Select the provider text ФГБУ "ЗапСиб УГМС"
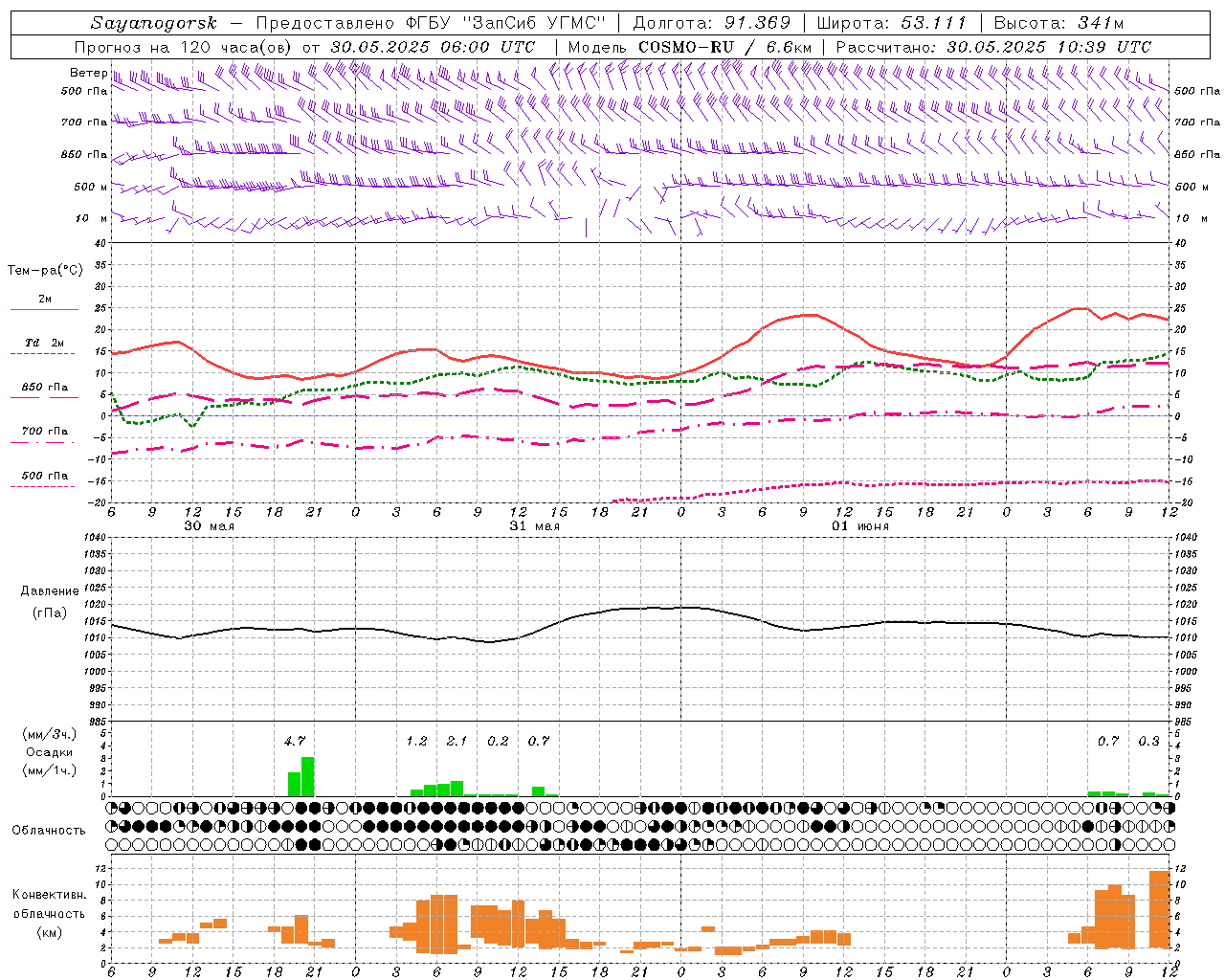 click(505, 23)
